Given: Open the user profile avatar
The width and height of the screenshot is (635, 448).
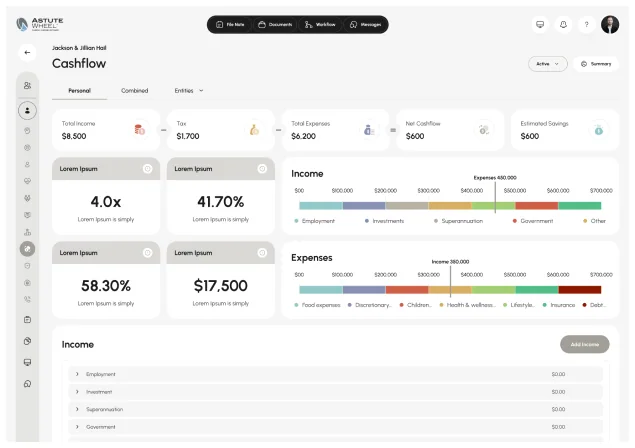Looking at the screenshot, I should [x=610, y=25].
